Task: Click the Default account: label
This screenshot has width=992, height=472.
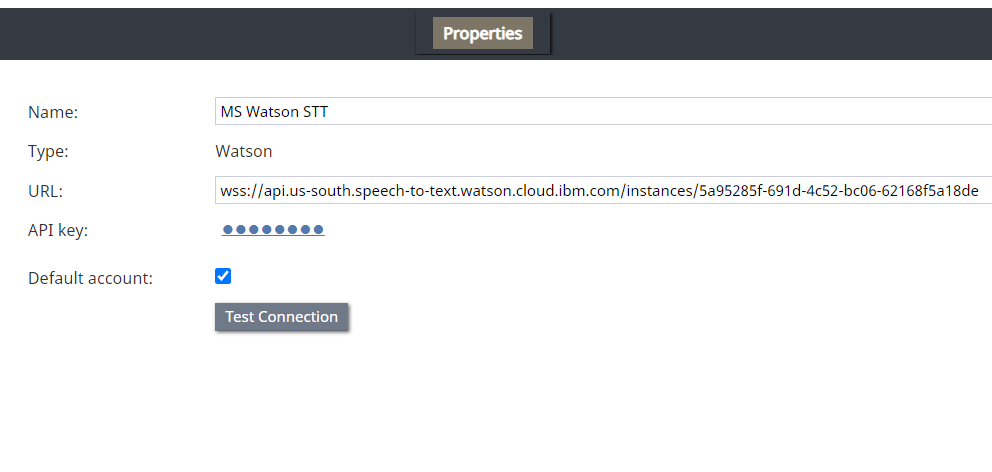Action: 90,278
